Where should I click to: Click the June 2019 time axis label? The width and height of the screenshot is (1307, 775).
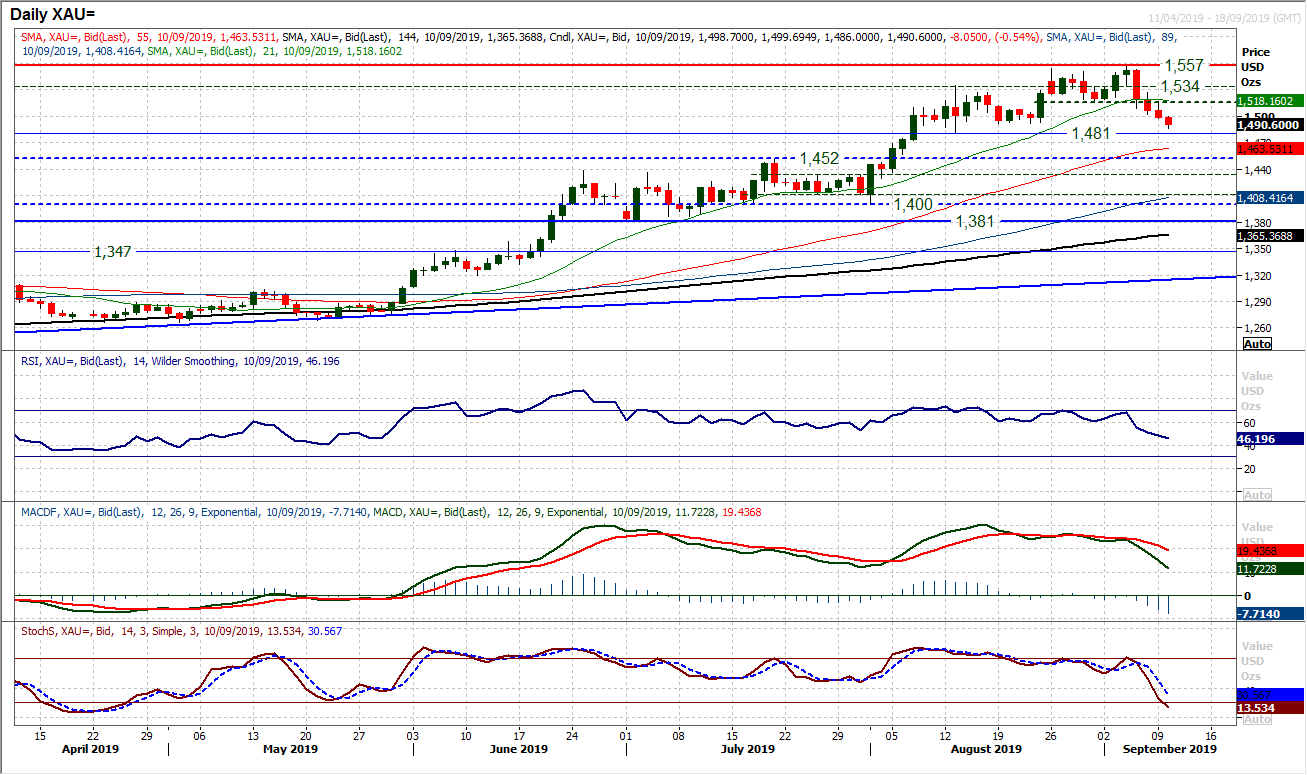coord(519,748)
